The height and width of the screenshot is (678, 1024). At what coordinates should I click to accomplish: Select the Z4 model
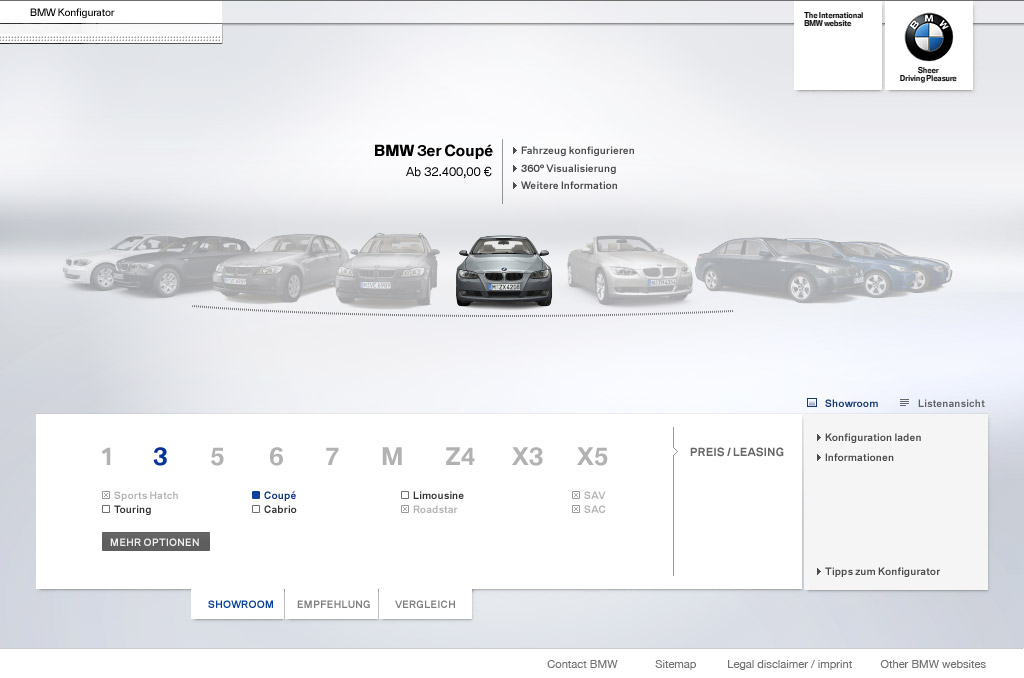point(460,457)
